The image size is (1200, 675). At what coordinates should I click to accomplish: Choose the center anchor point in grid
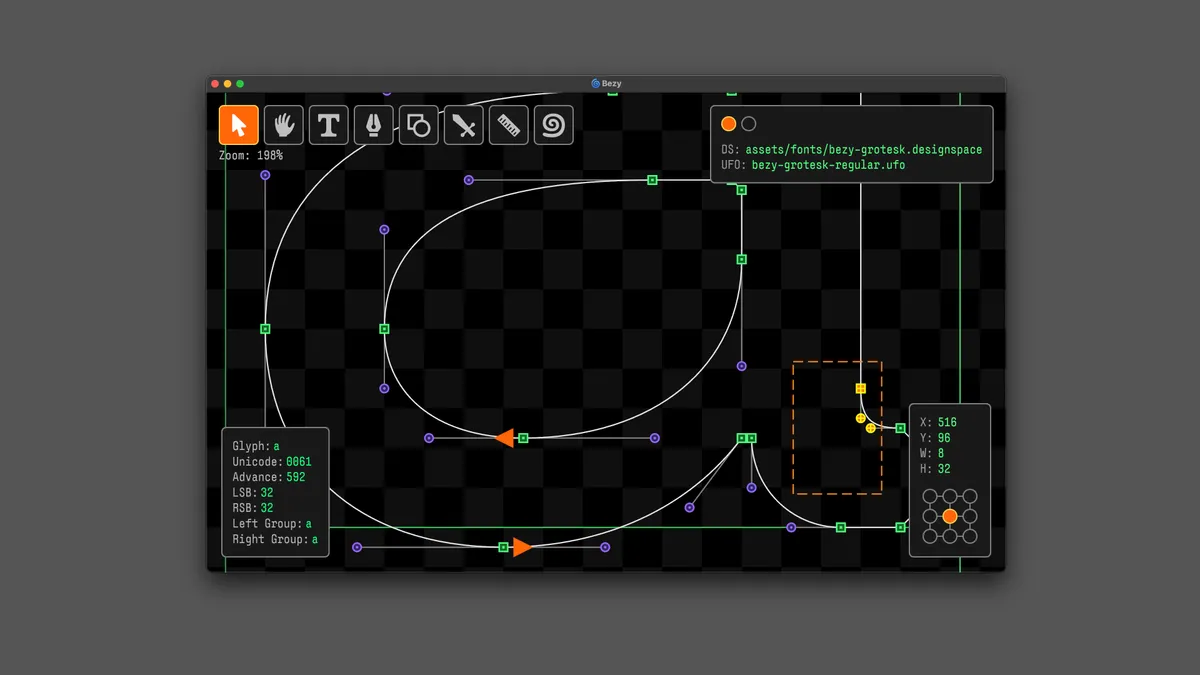950,517
